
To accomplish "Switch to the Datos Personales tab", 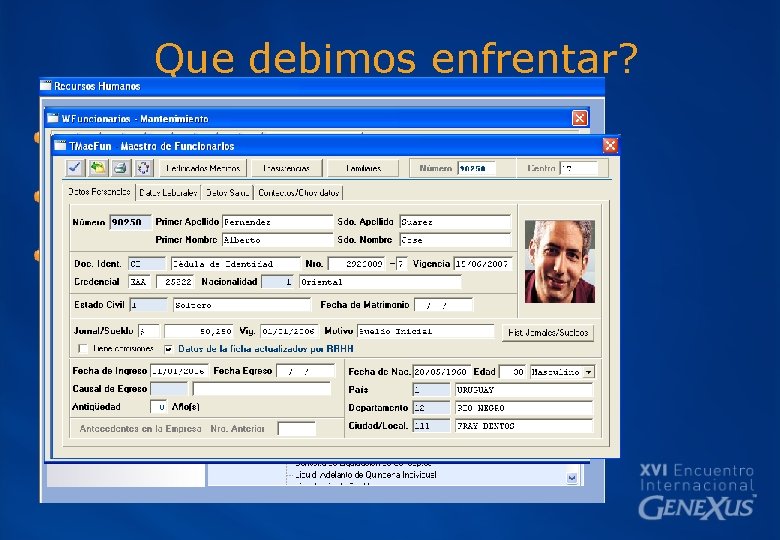I will tap(99, 192).
